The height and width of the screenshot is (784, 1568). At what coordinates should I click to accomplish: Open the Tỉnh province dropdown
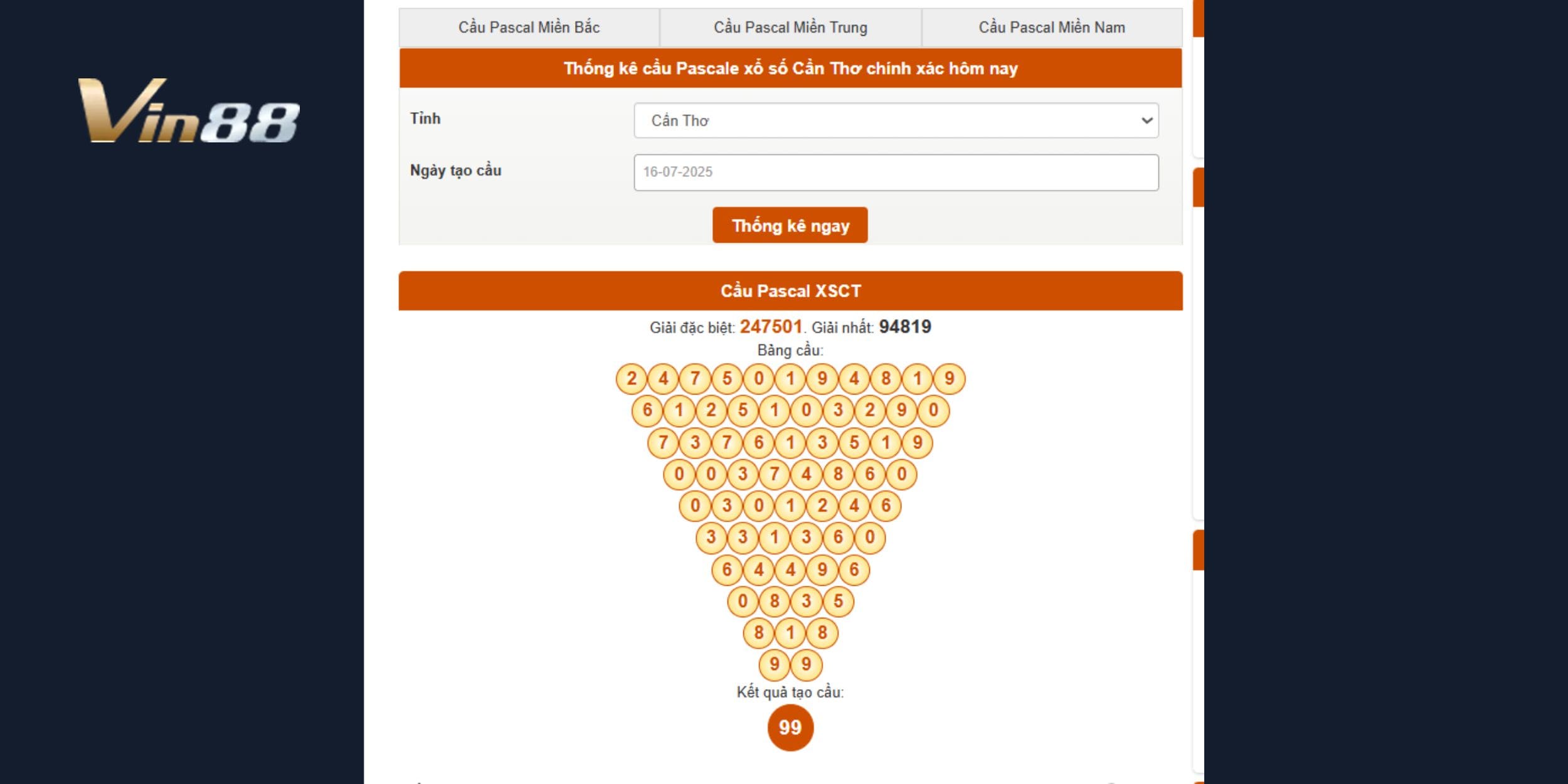click(x=896, y=120)
